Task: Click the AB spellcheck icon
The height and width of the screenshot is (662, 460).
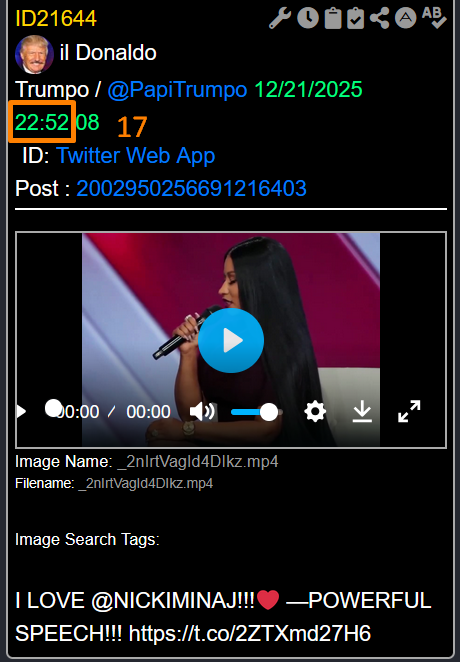Action: [x=434, y=18]
